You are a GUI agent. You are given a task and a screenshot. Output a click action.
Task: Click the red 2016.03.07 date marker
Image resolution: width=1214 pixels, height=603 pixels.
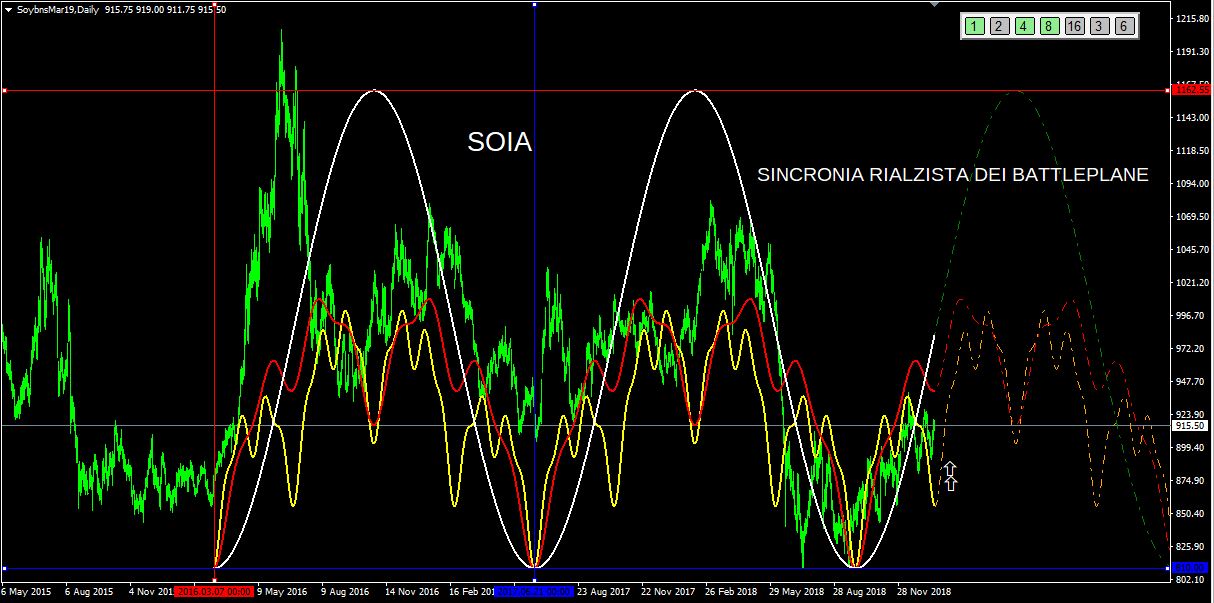(x=215, y=591)
